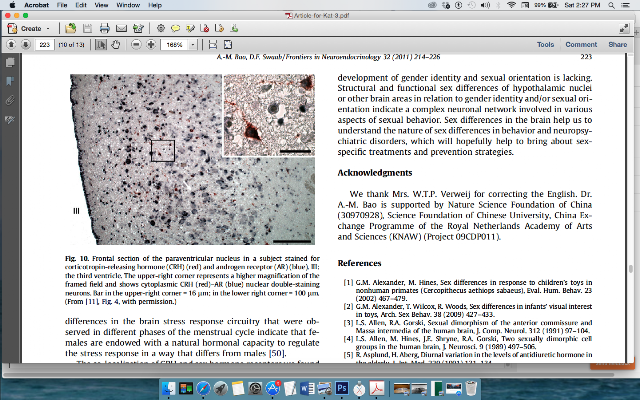Image resolution: width=640 pixels, height=400 pixels.
Task: Print the document with the printer icon
Action: [104, 28]
